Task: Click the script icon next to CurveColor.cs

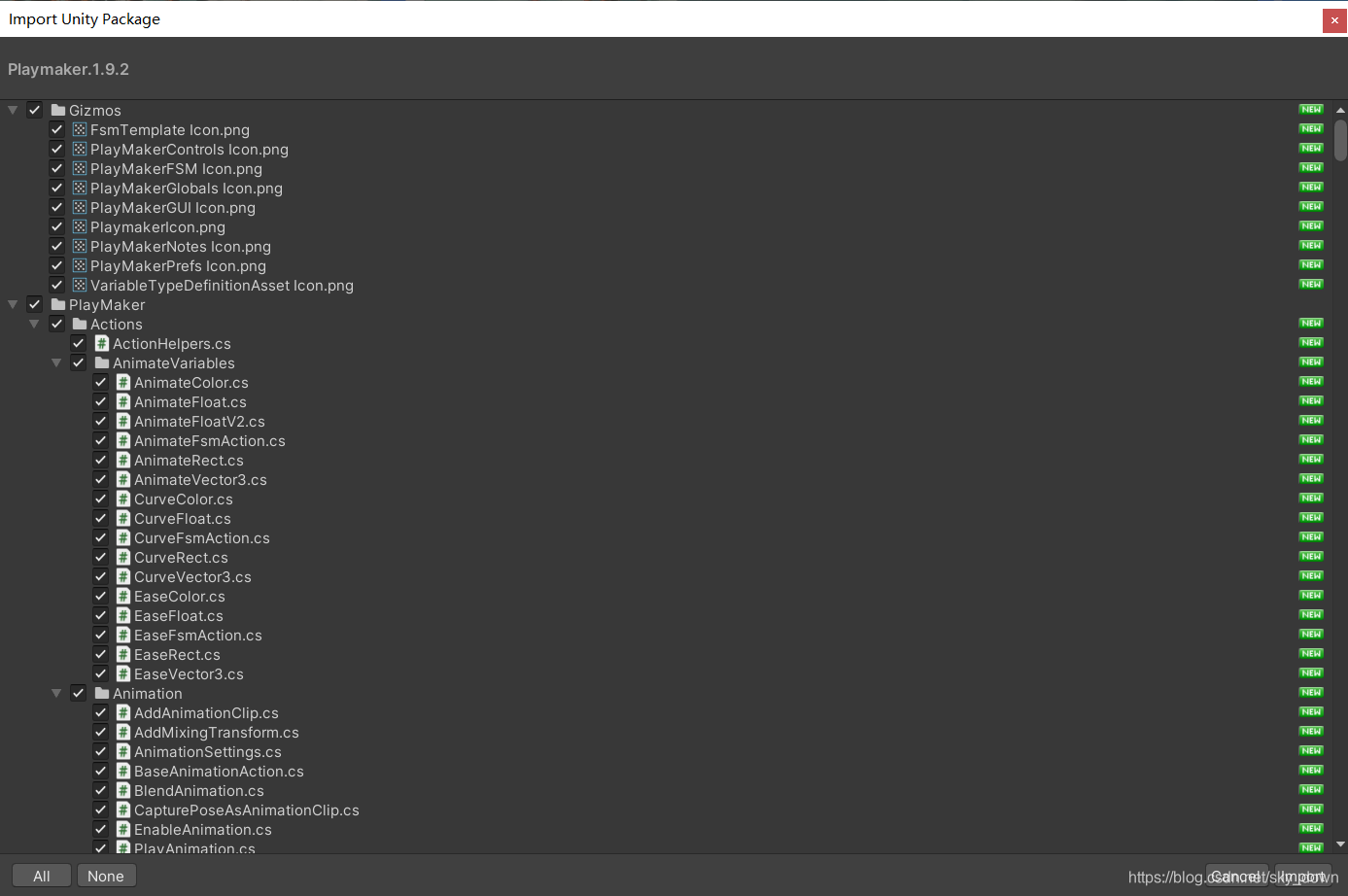Action: (x=123, y=499)
